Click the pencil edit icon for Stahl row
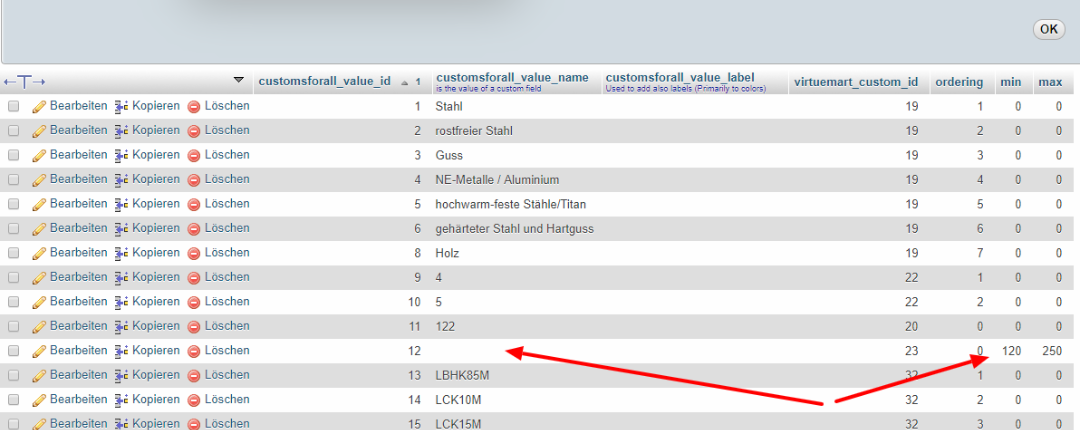 coord(39,106)
